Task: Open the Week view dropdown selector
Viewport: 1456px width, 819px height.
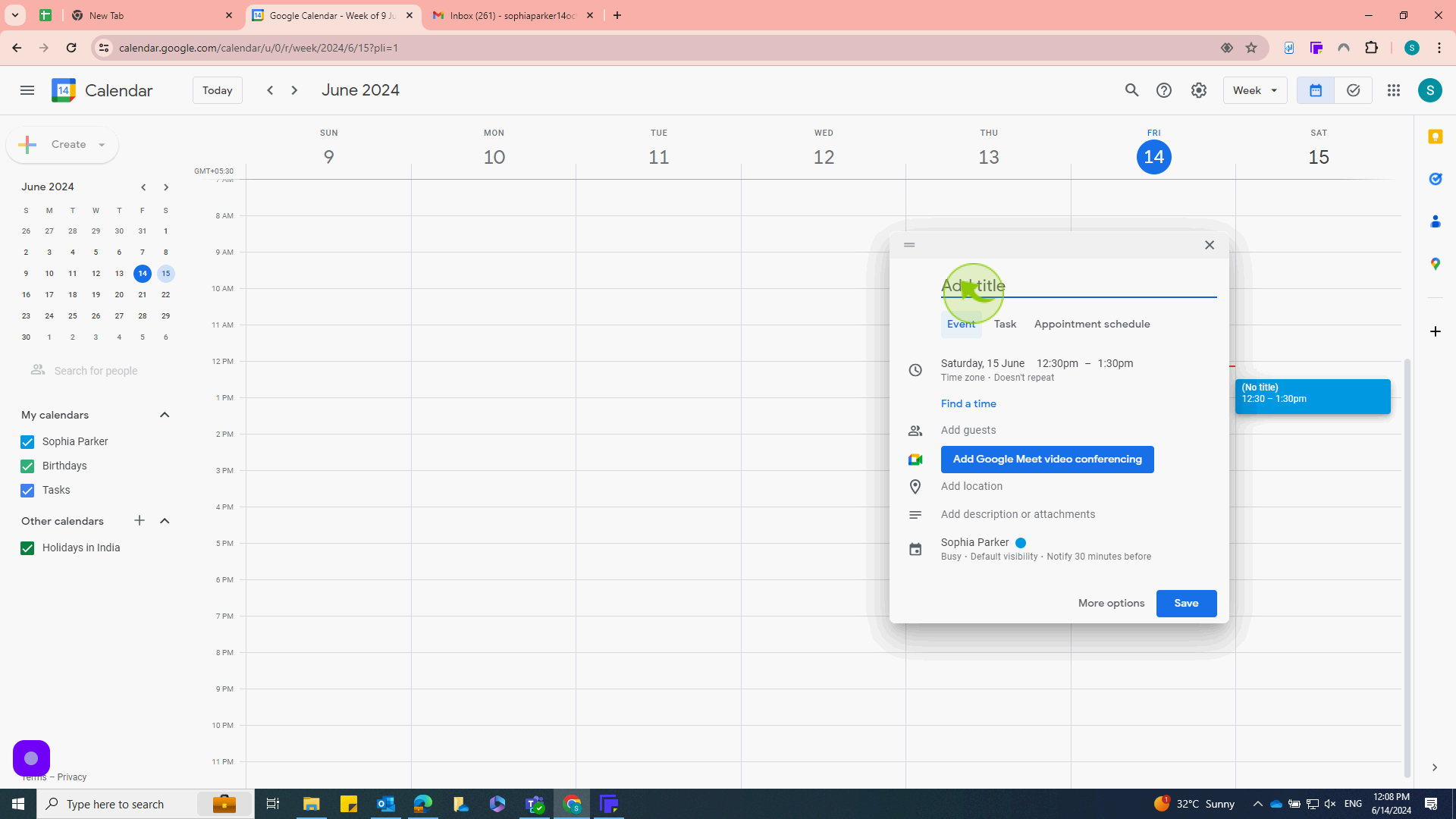Action: (x=1256, y=90)
